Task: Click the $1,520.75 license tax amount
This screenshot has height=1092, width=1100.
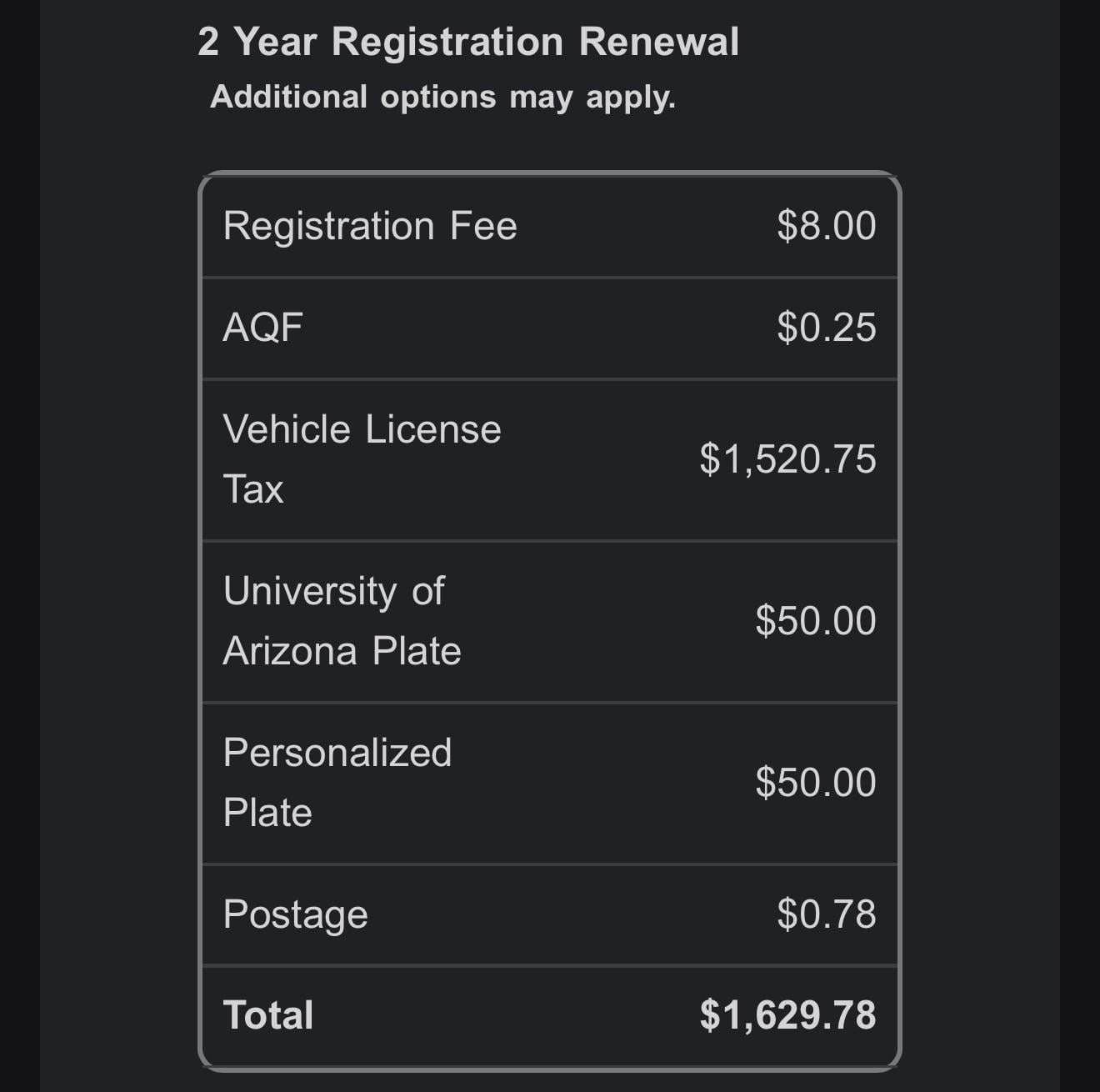Action: (787, 459)
